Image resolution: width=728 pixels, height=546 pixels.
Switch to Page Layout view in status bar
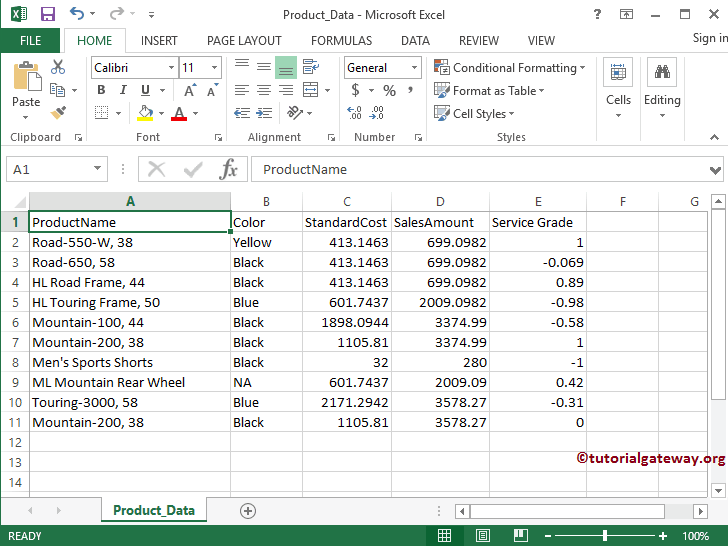(481, 536)
